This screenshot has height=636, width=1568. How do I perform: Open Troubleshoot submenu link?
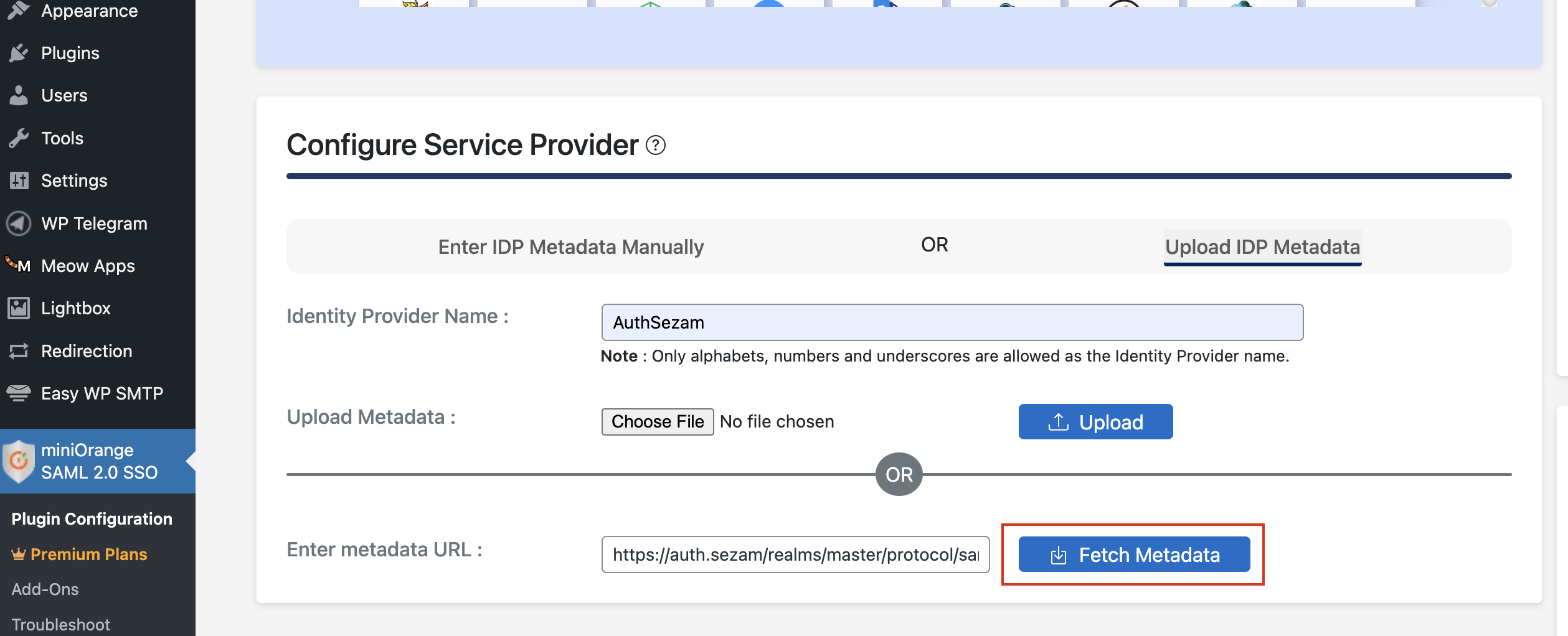(60, 624)
